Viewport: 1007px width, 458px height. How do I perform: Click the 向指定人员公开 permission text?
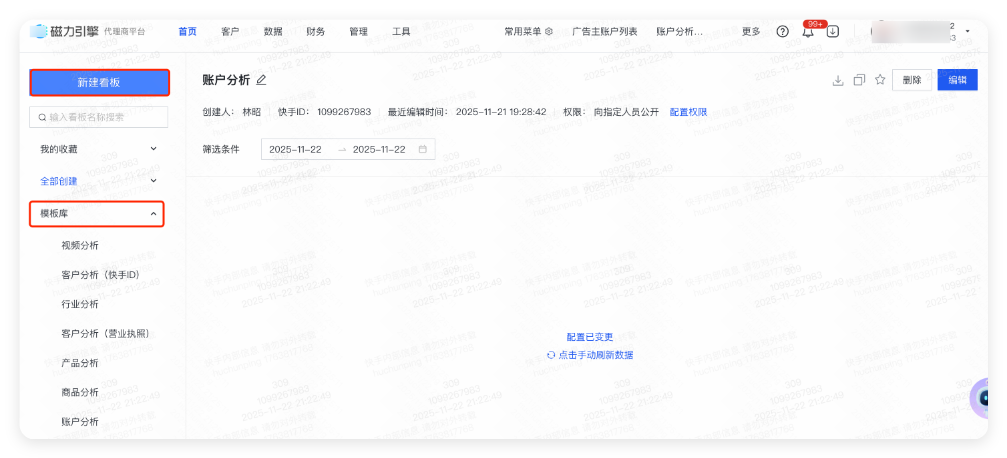pyautogui.click(x=626, y=112)
